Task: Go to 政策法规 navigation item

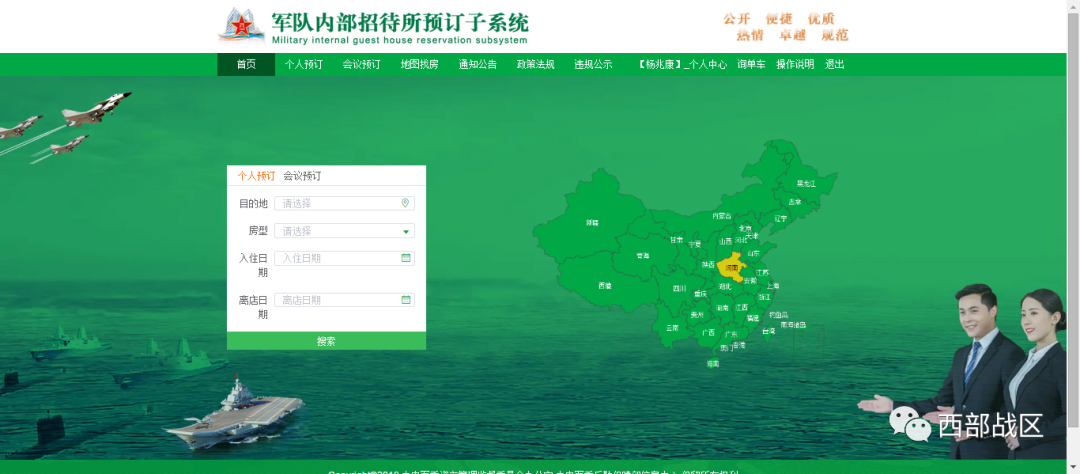Action: [535, 64]
